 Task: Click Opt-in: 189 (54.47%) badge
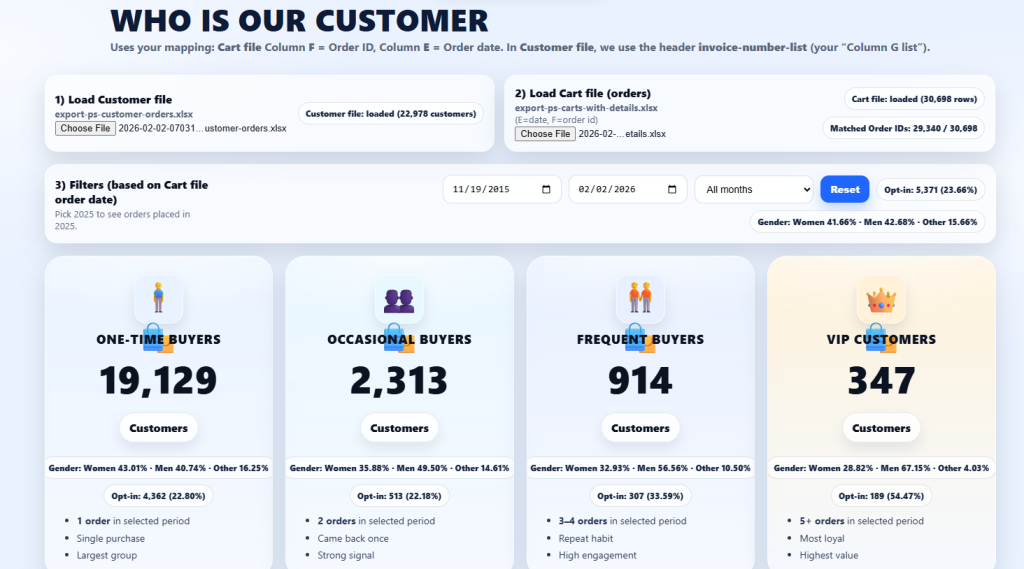point(881,496)
